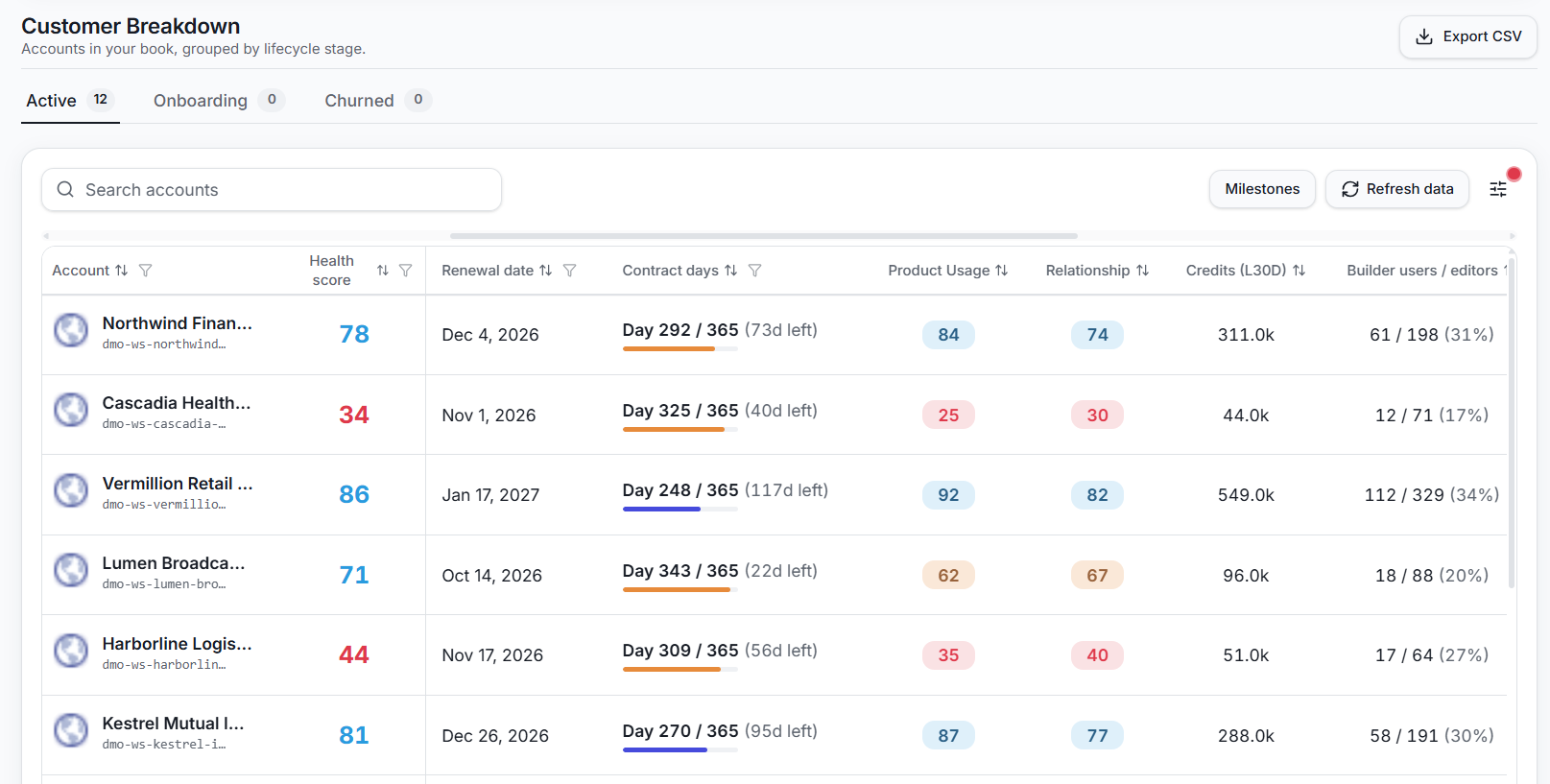Click the Kestrel Mutual account avatar icon
This screenshot has width=1550, height=784.
tap(71, 730)
